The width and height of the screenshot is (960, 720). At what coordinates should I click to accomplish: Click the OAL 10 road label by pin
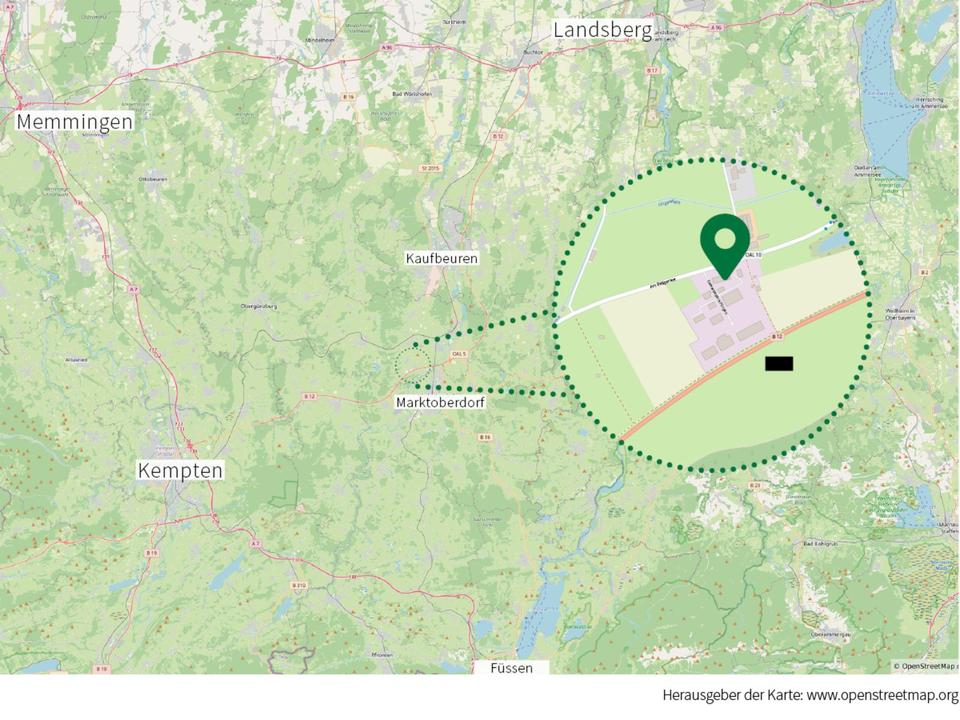754,254
